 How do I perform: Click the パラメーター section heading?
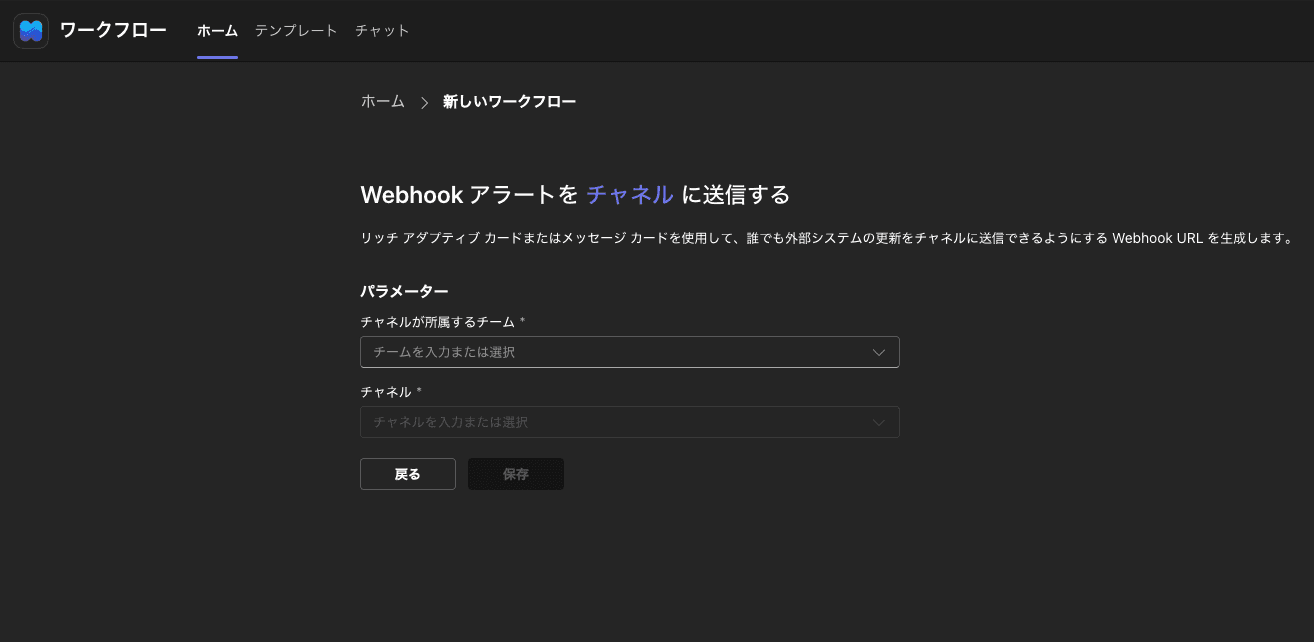coord(404,291)
